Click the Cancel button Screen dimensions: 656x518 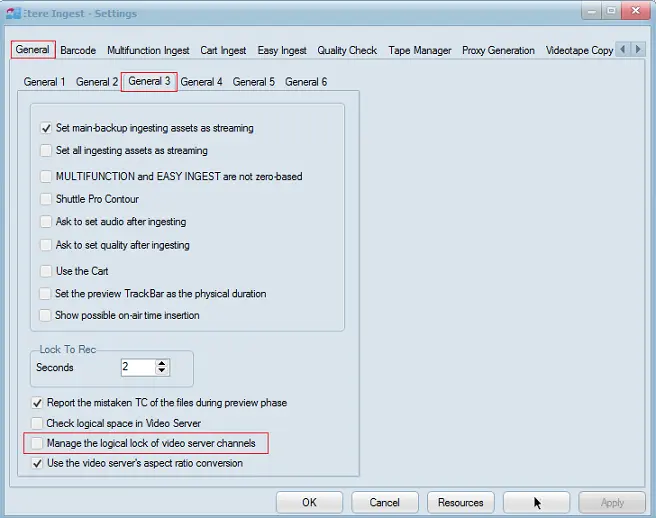pyautogui.click(x=384, y=502)
